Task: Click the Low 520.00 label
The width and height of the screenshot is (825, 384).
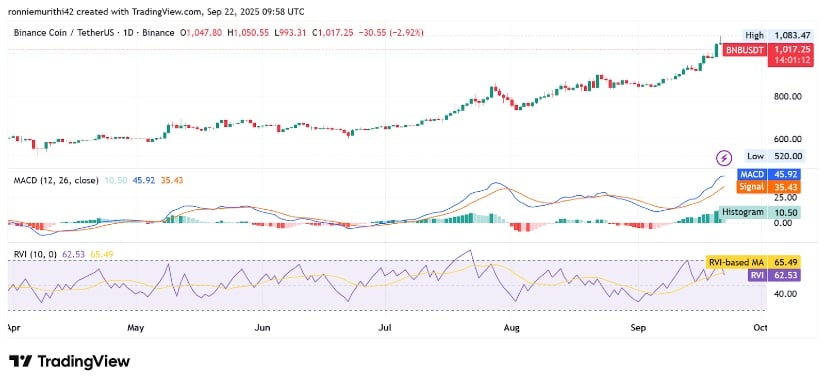Action: click(x=775, y=156)
